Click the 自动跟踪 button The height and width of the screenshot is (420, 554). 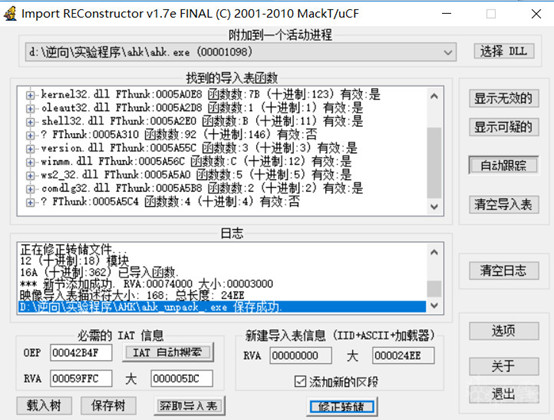[503, 165]
